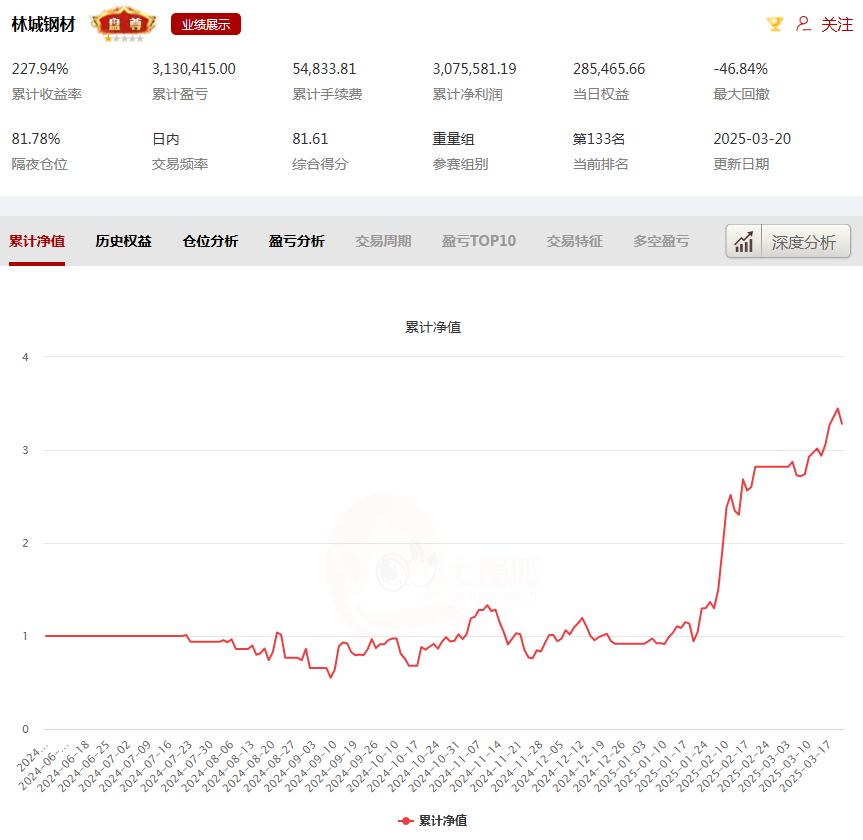This screenshot has height=840, width=863.
Task: Click the 54,833.81 fee value
Action: click(x=324, y=69)
